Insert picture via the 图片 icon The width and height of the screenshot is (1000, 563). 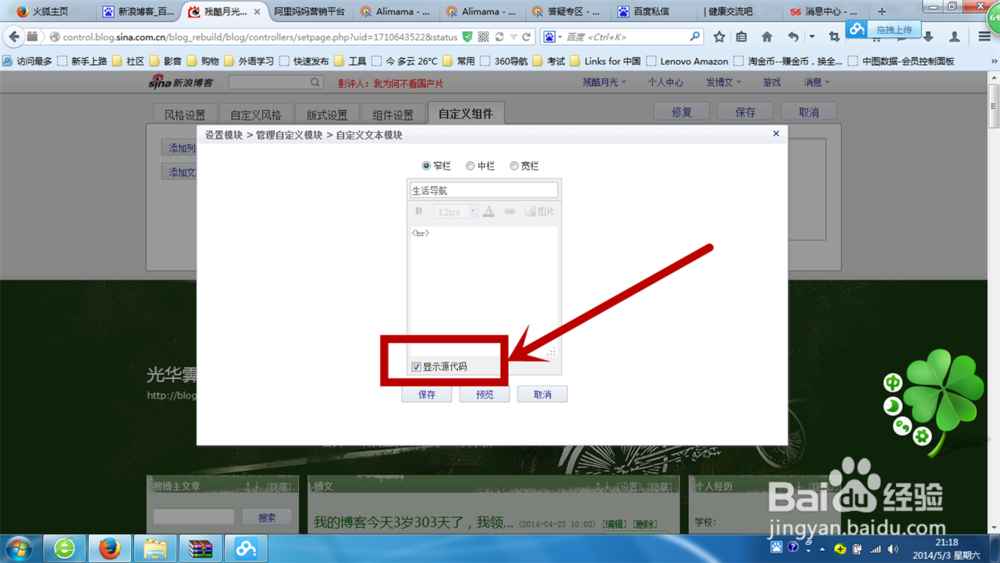(539, 211)
